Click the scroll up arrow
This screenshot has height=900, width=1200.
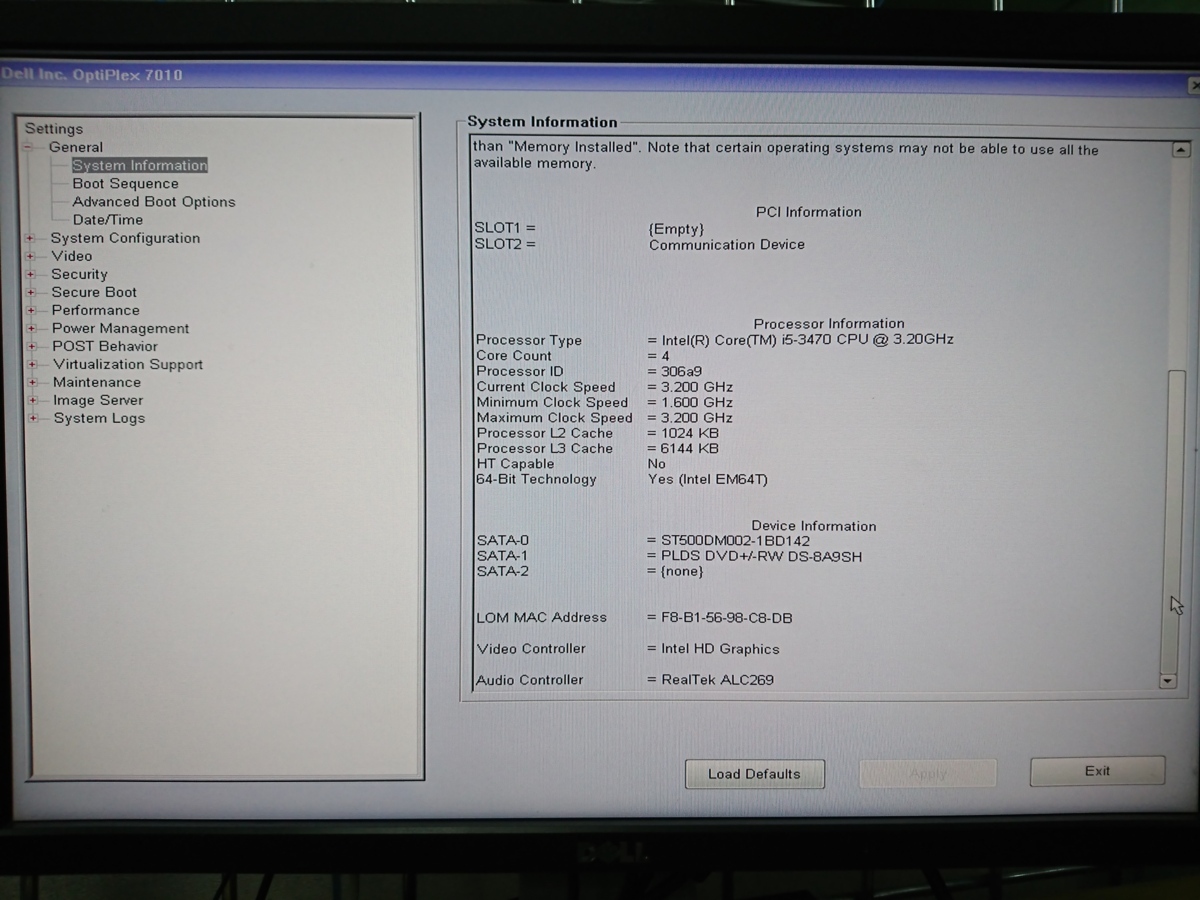tap(1180, 150)
